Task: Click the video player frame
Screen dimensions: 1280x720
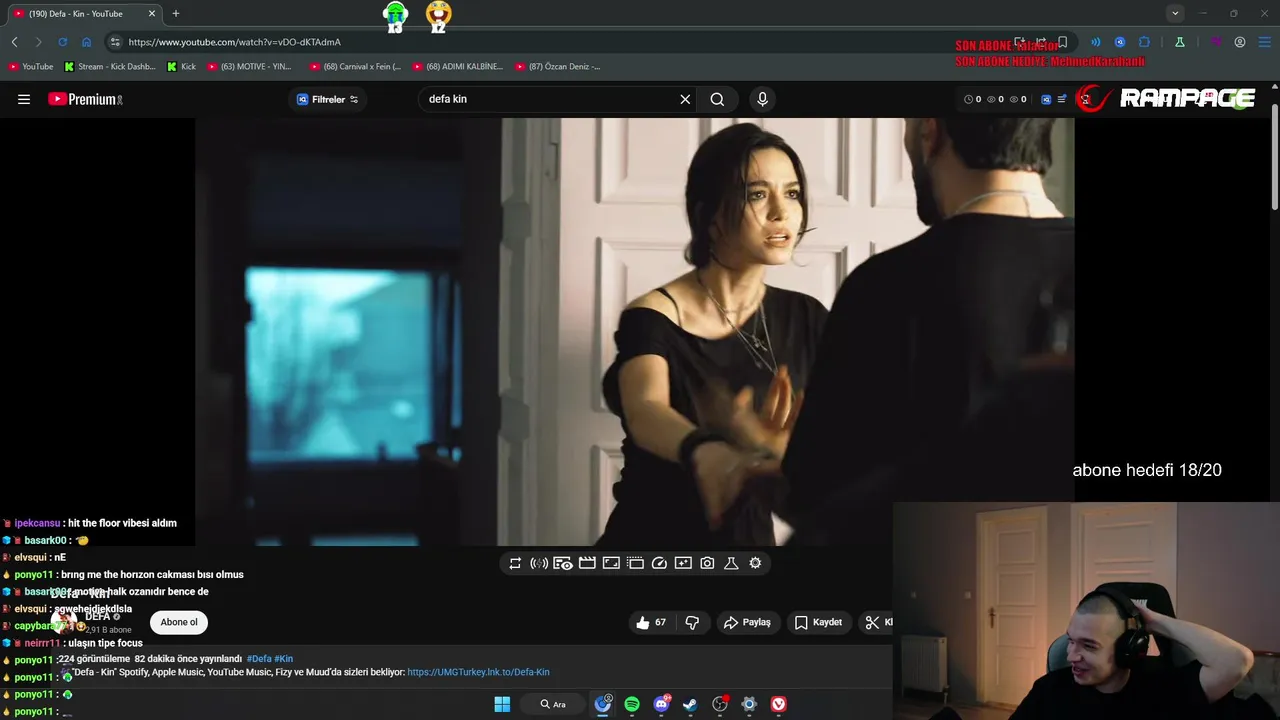Action: (635, 332)
